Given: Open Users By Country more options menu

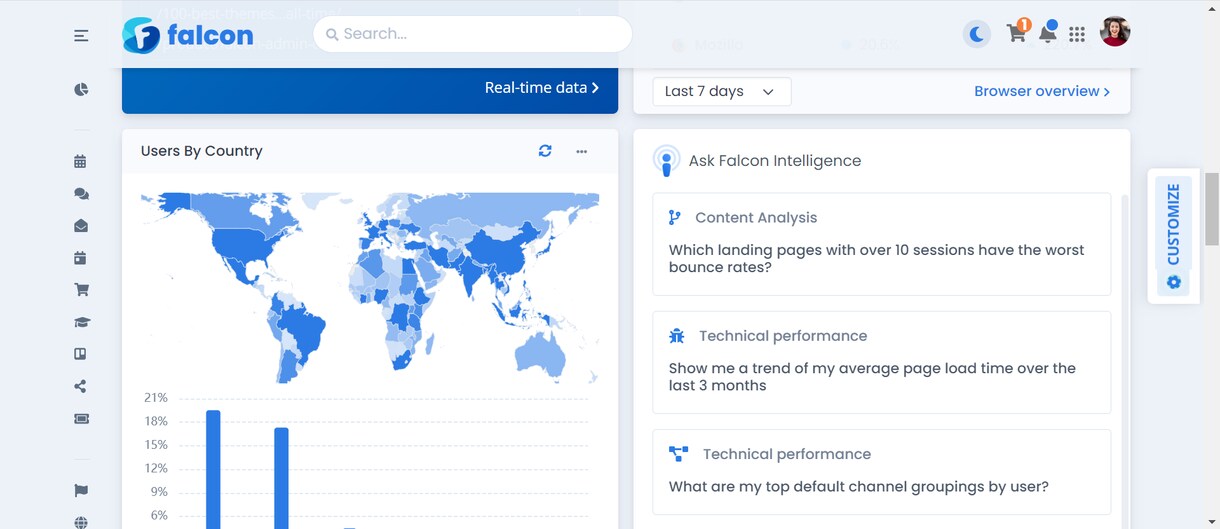Looking at the screenshot, I should click(582, 151).
